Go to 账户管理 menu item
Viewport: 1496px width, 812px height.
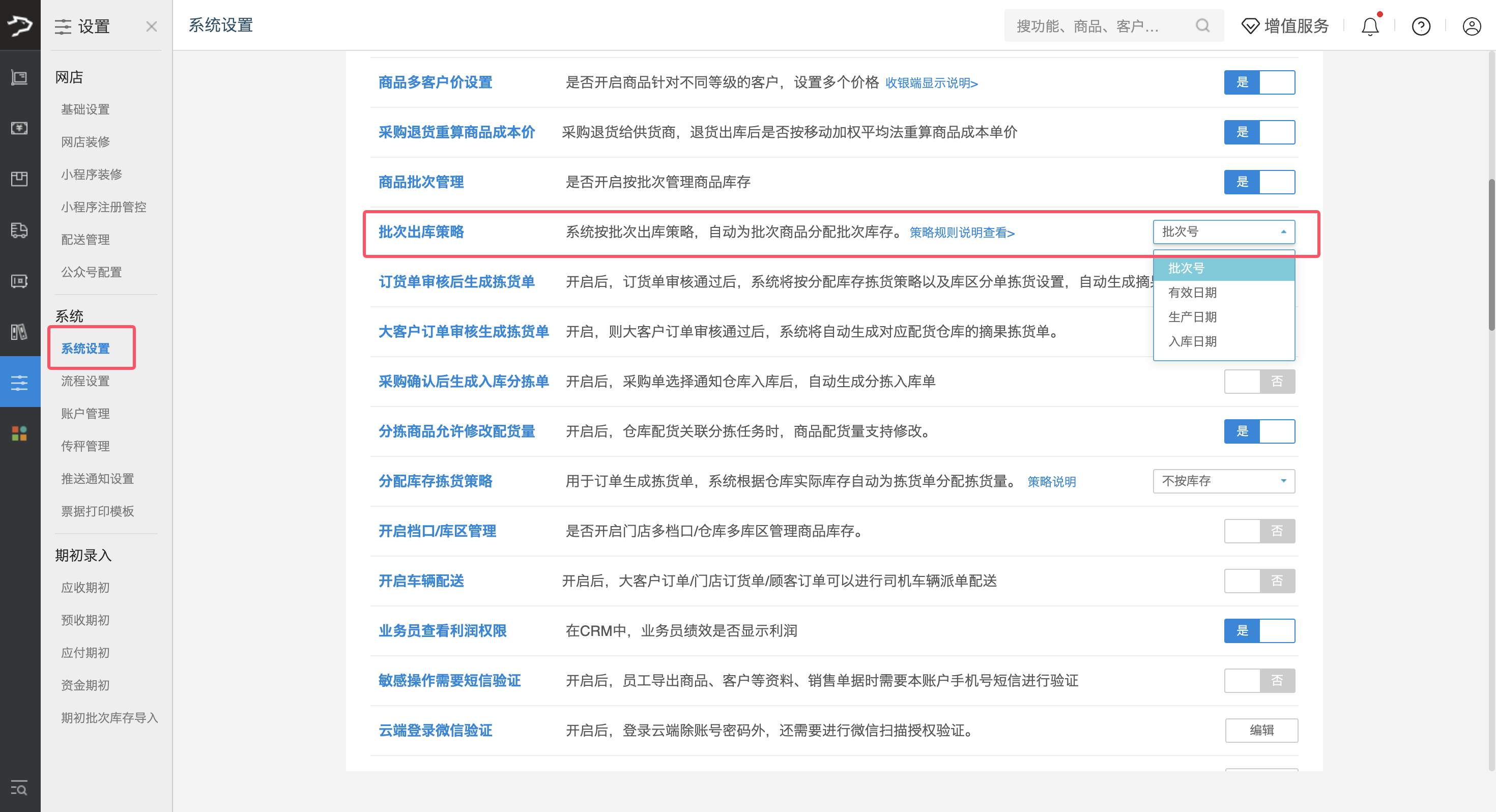click(x=85, y=414)
